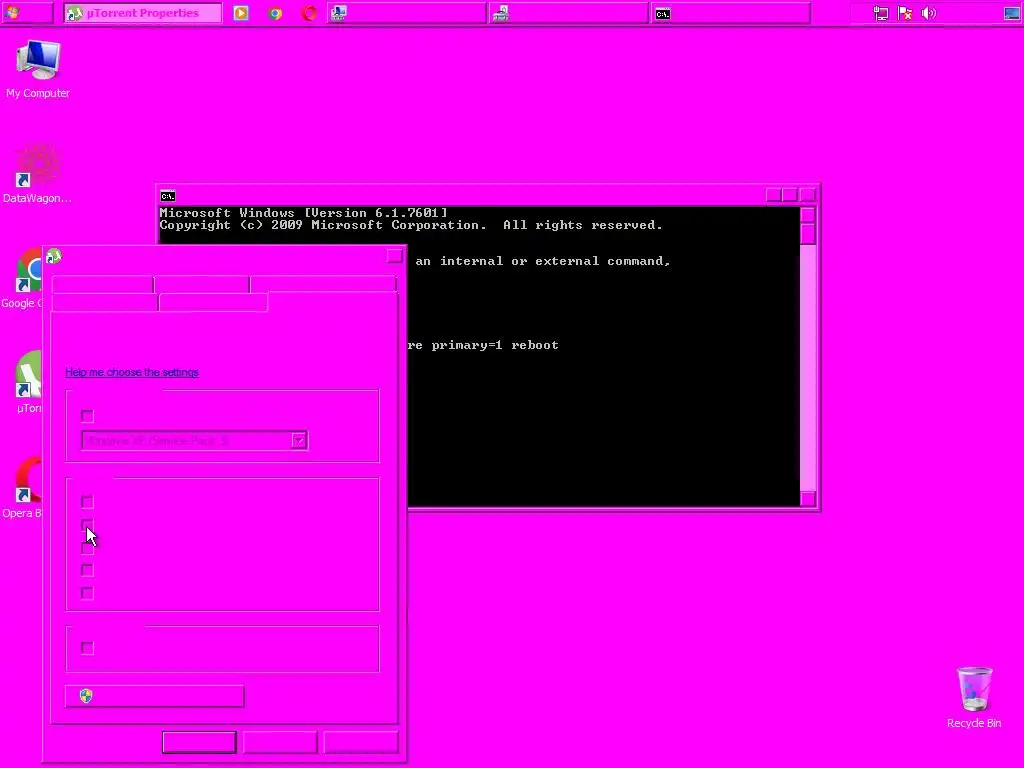Tick the first checkbox in the five-checkbox group
1024x768 pixels.
tap(88, 502)
